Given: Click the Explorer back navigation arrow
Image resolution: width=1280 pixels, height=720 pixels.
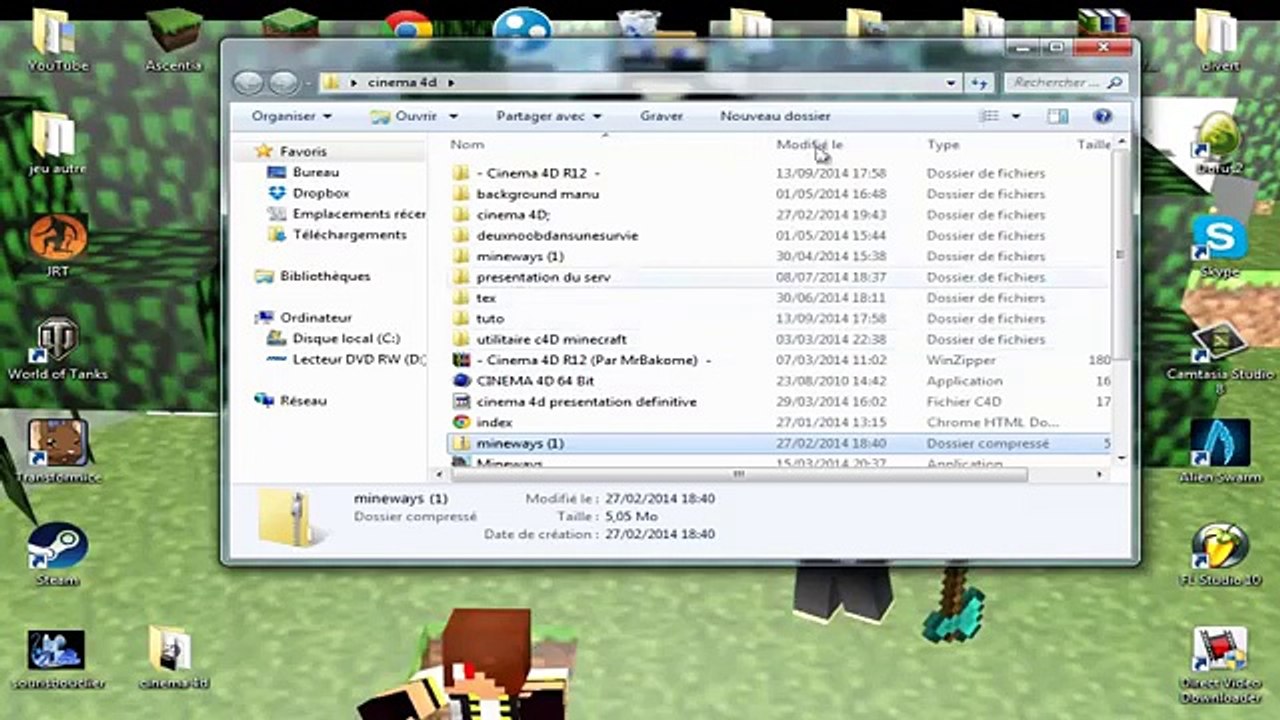Looking at the screenshot, I should pyautogui.click(x=248, y=83).
